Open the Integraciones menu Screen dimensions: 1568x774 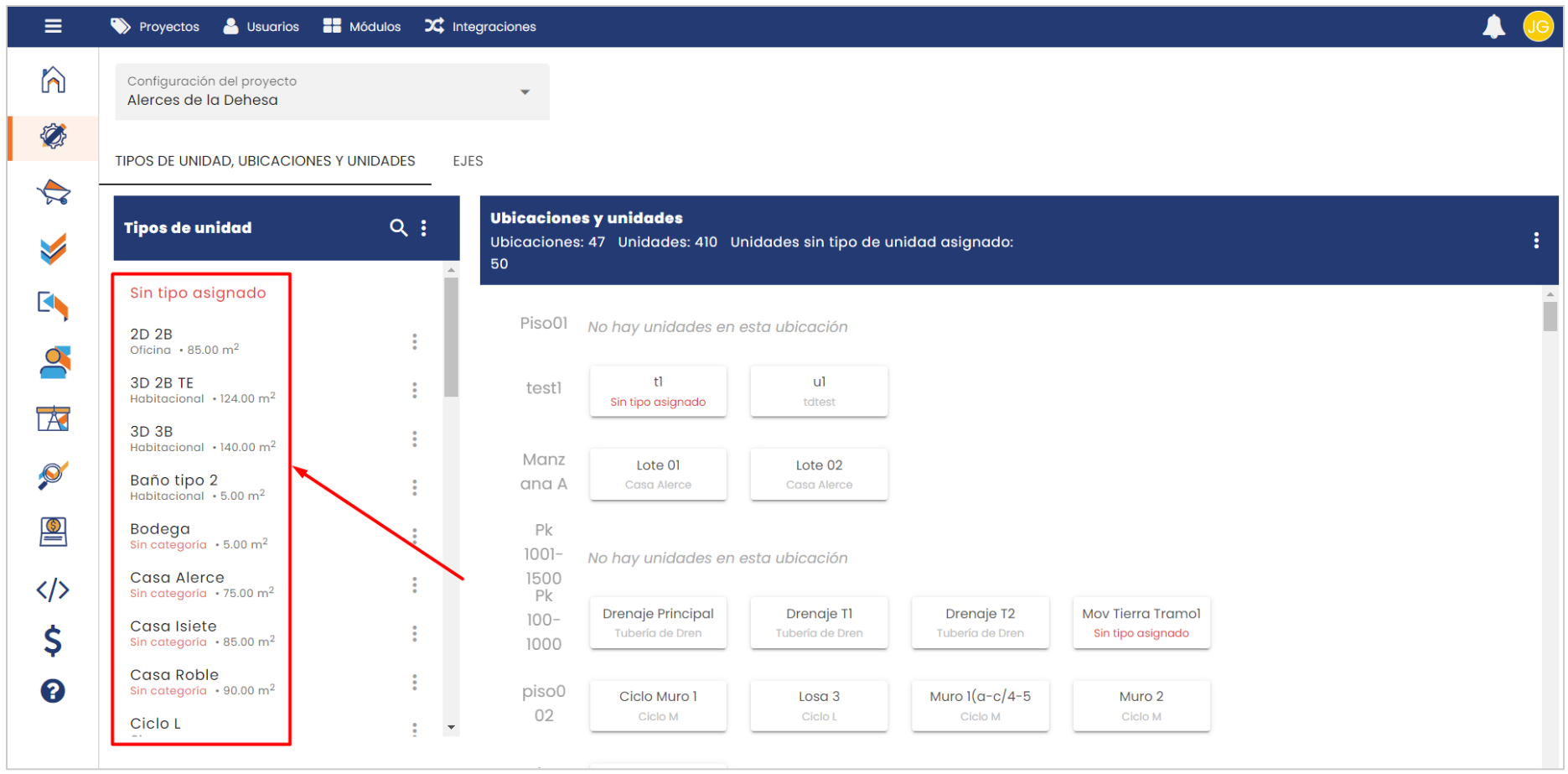click(x=480, y=27)
